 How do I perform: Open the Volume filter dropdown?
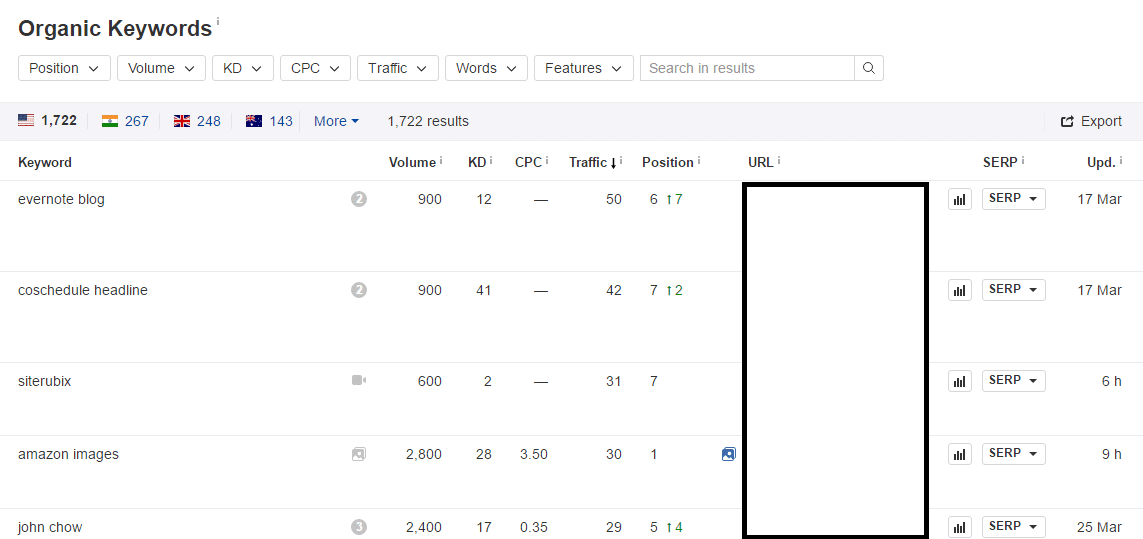[x=161, y=68]
